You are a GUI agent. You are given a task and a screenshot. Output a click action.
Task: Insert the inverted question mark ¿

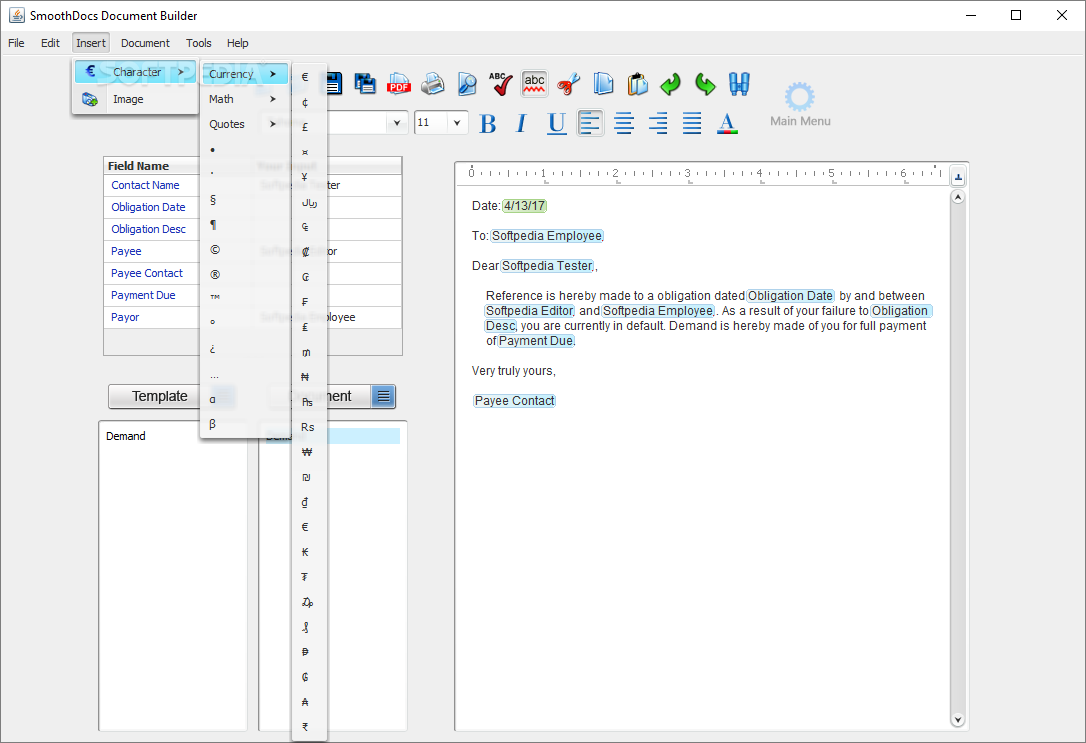pos(213,348)
